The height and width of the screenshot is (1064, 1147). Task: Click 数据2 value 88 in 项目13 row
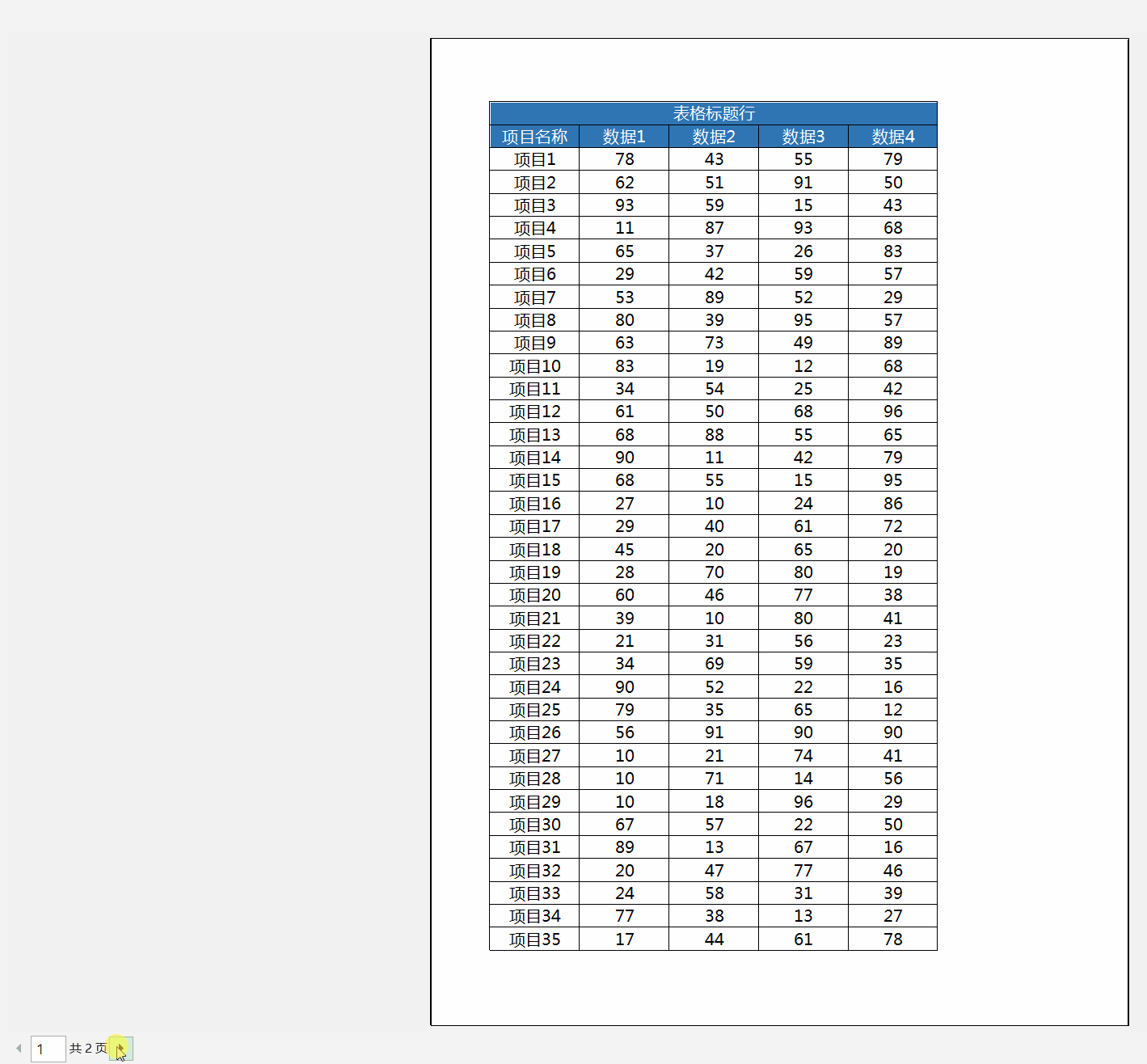714,435
